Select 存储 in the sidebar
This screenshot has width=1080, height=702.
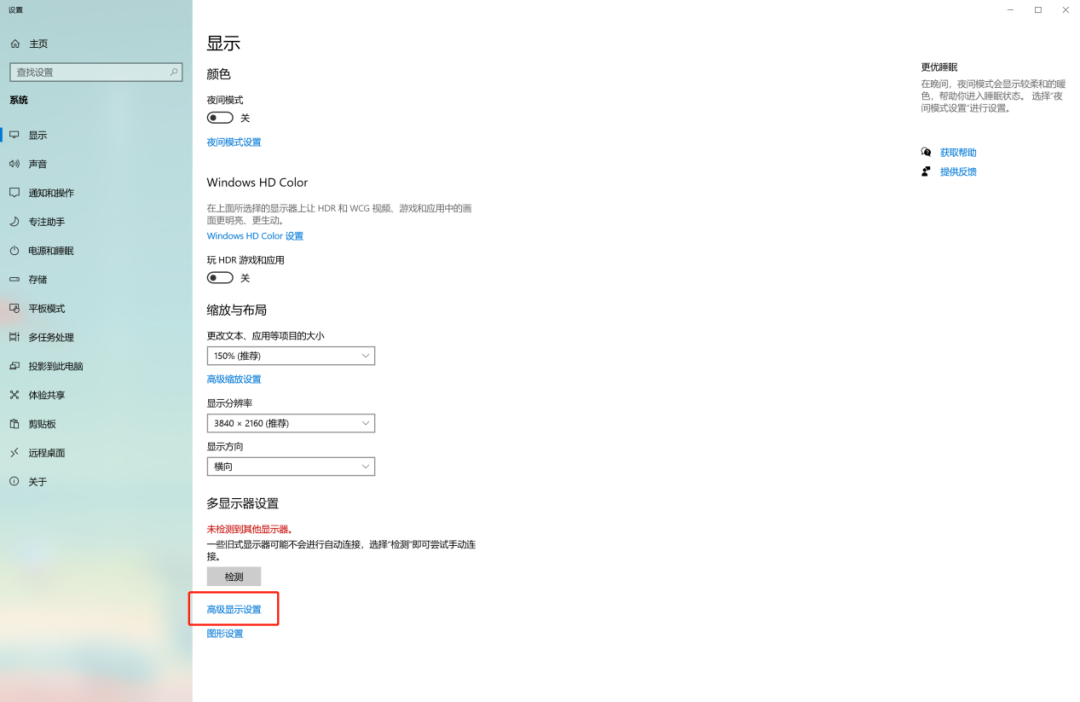click(x=38, y=279)
